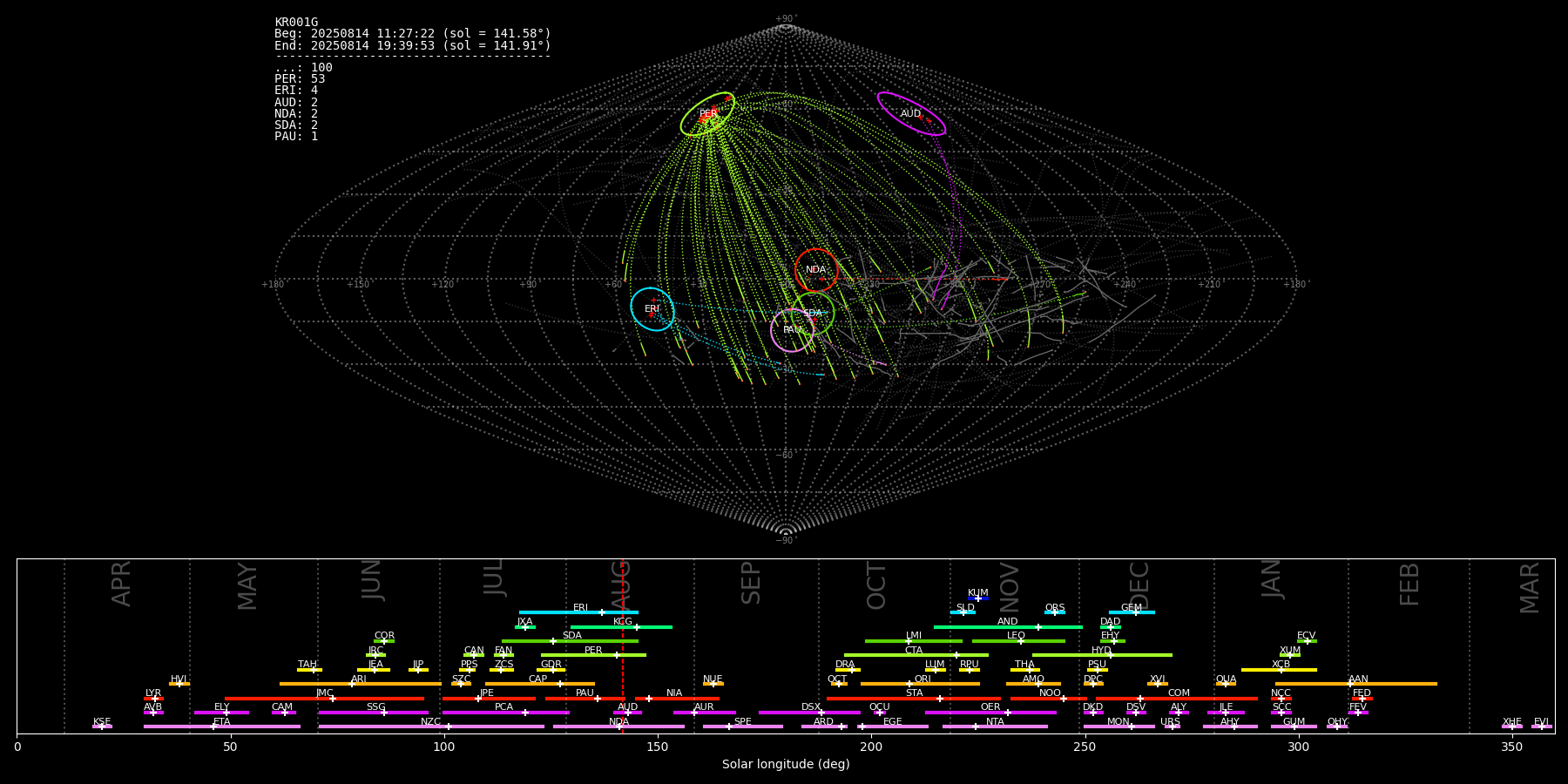Click the KCG green bar in timeline
The height and width of the screenshot is (784, 1568).
point(621,626)
